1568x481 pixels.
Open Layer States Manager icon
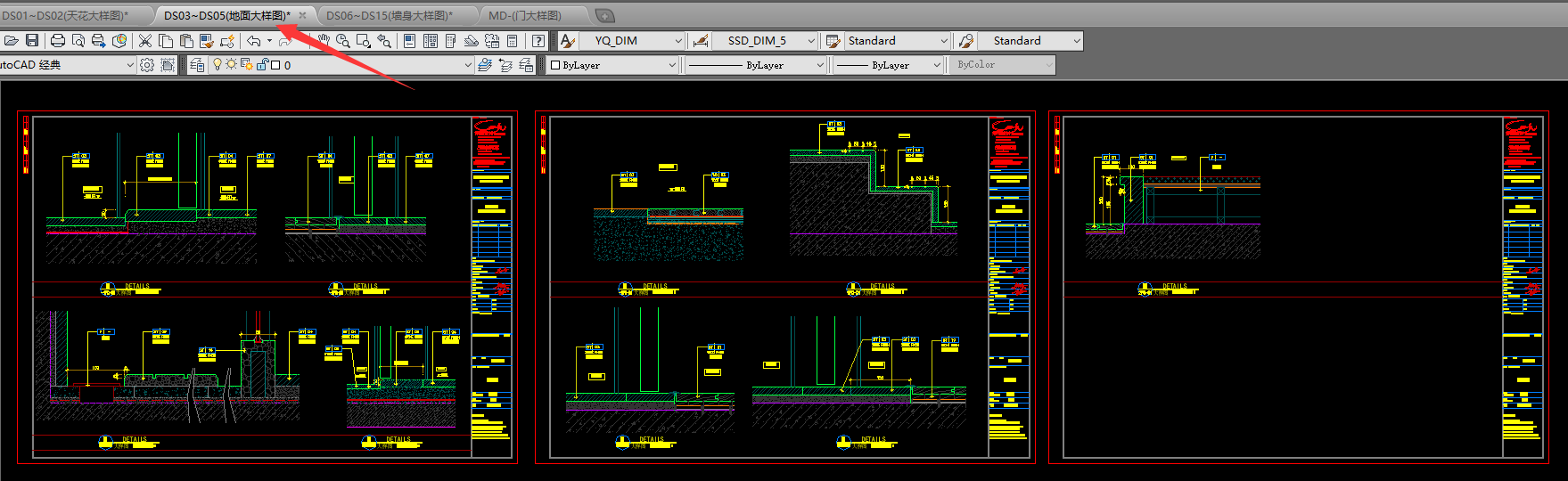[x=526, y=65]
